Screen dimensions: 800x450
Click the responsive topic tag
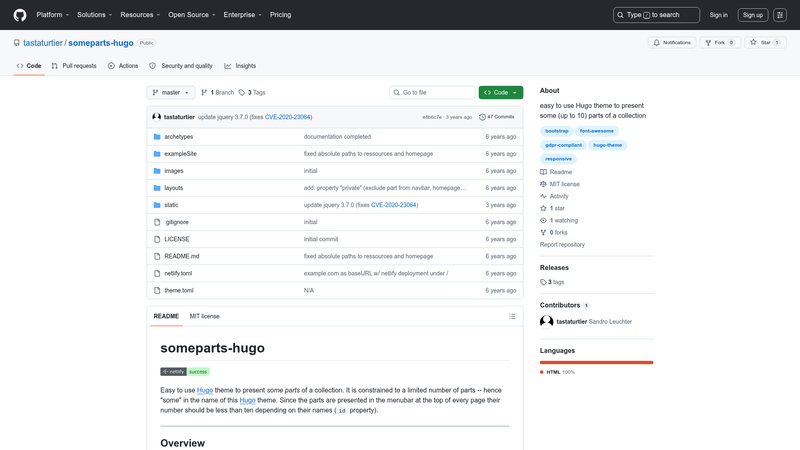(558, 159)
